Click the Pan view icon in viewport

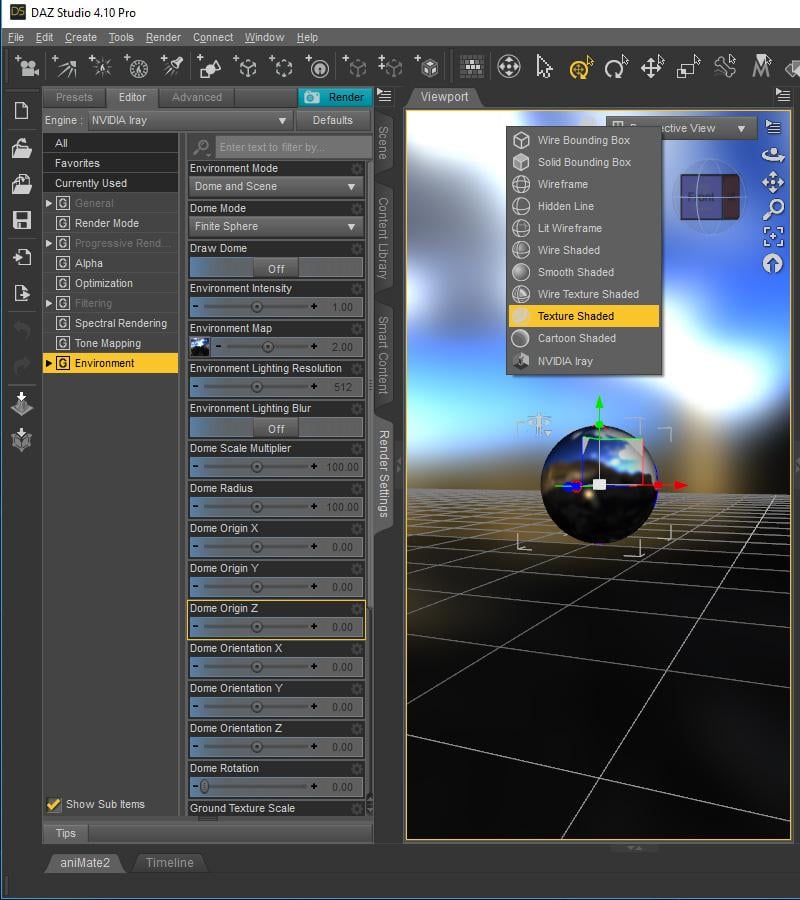pyautogui.click(x=773, y=183)
